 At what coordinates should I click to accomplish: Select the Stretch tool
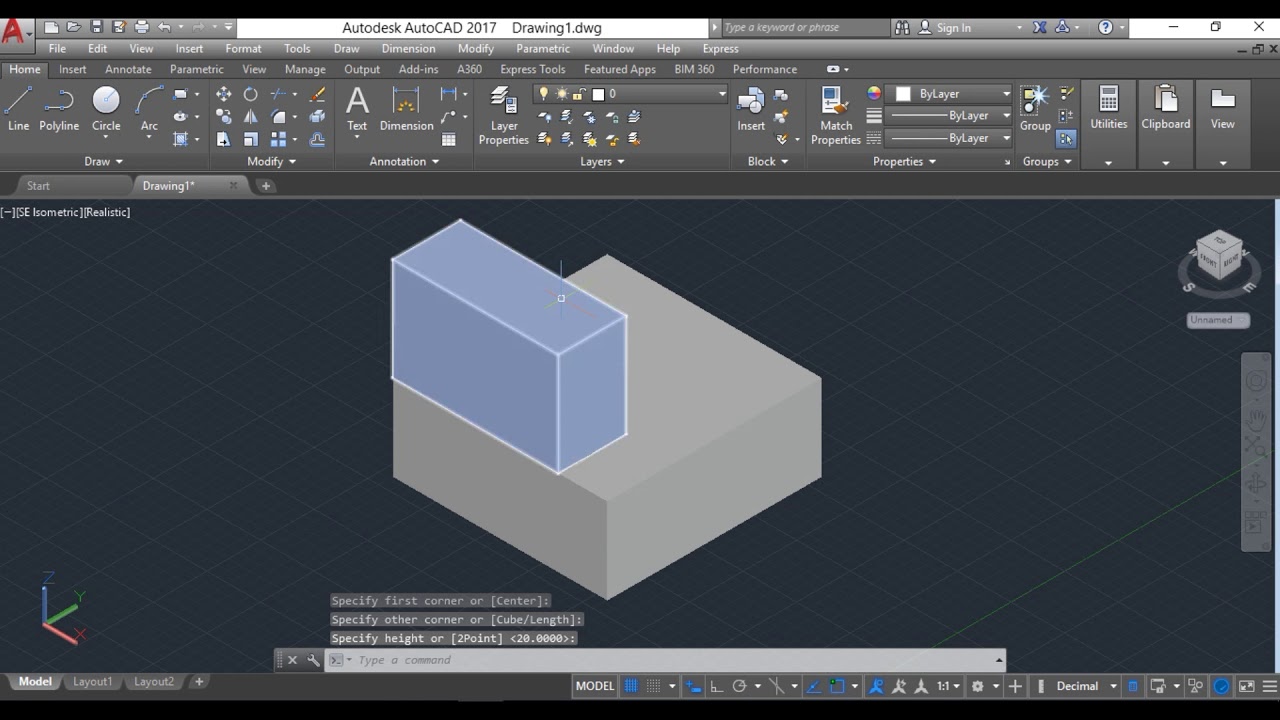click(223, 140)
